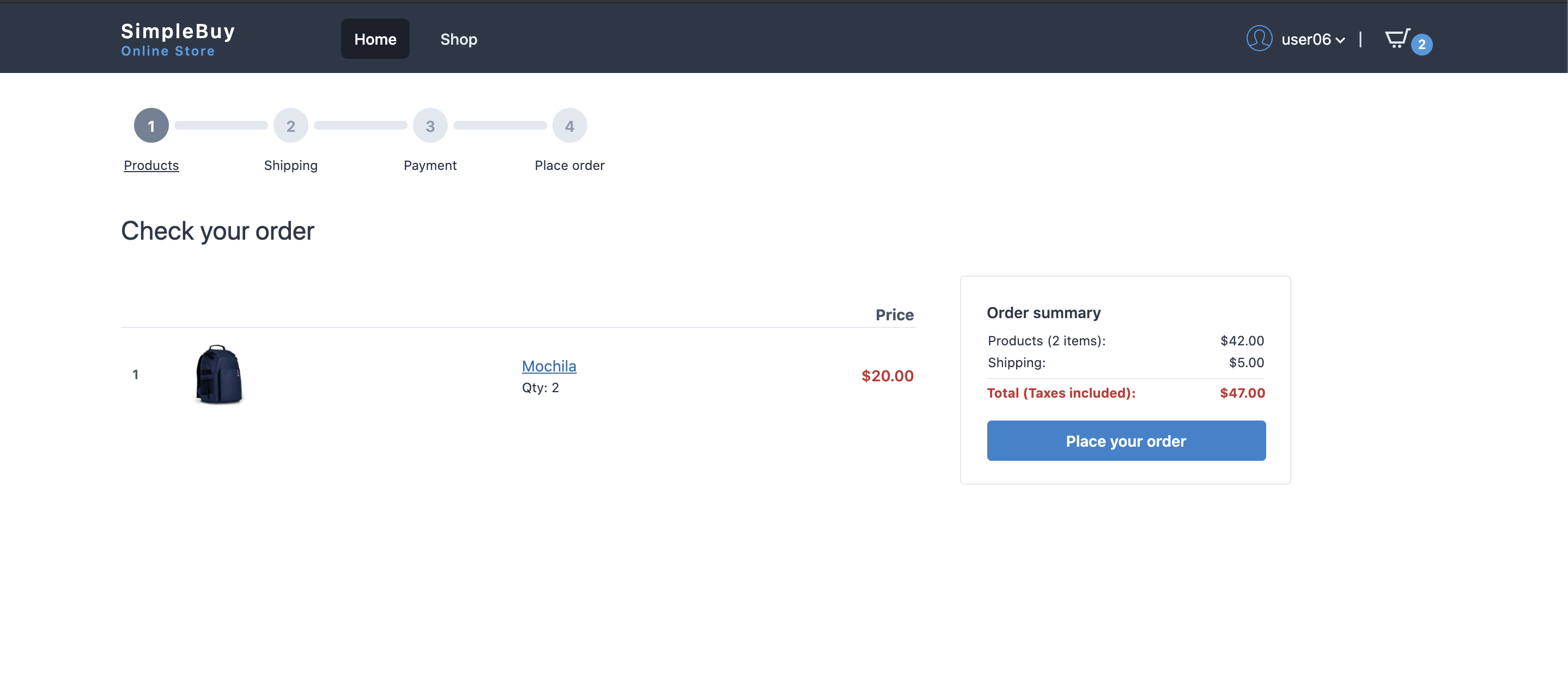Click the Mochila backpack thumbnail
1568x682 pixels.
[x=219, y=374]
